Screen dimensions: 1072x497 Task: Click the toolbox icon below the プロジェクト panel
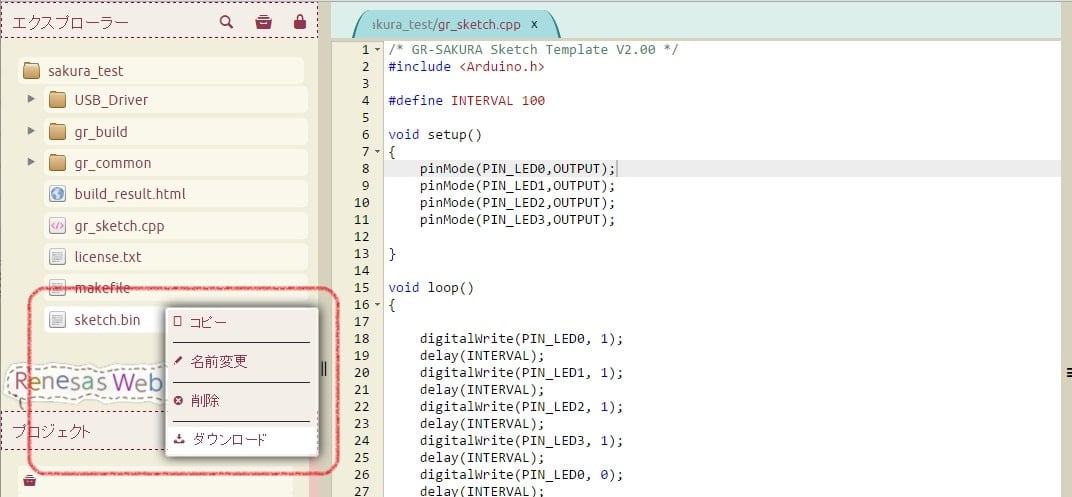[x=30, y=481]
